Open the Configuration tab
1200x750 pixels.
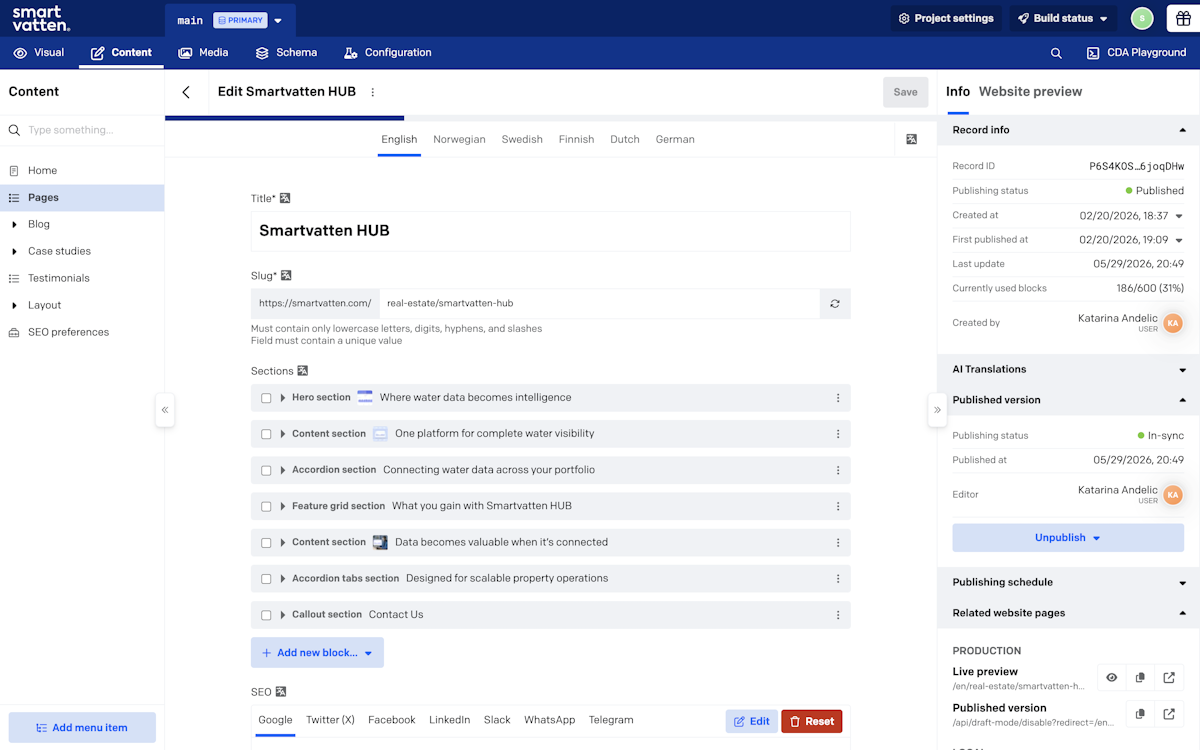point(388,53)
